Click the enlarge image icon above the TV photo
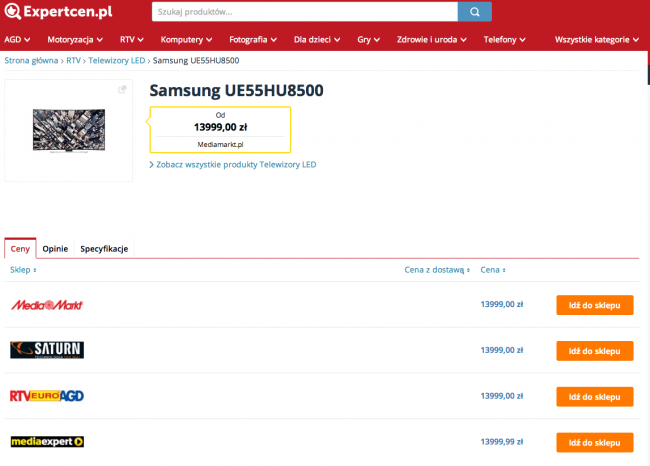This screenshot has height=466, width=650. (x=122, y=89)
